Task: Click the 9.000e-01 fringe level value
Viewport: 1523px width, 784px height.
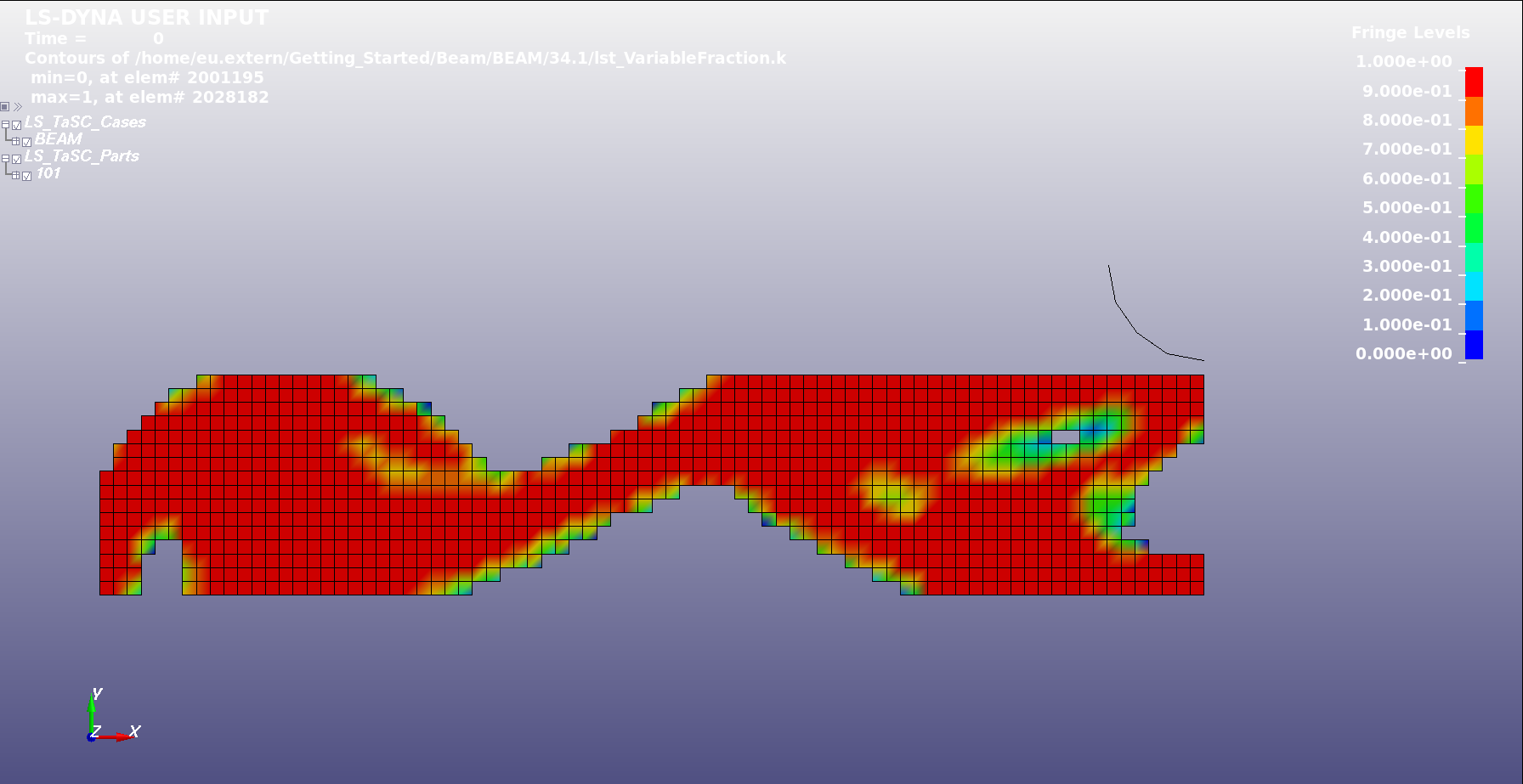Action: (x=1407, y=91)
